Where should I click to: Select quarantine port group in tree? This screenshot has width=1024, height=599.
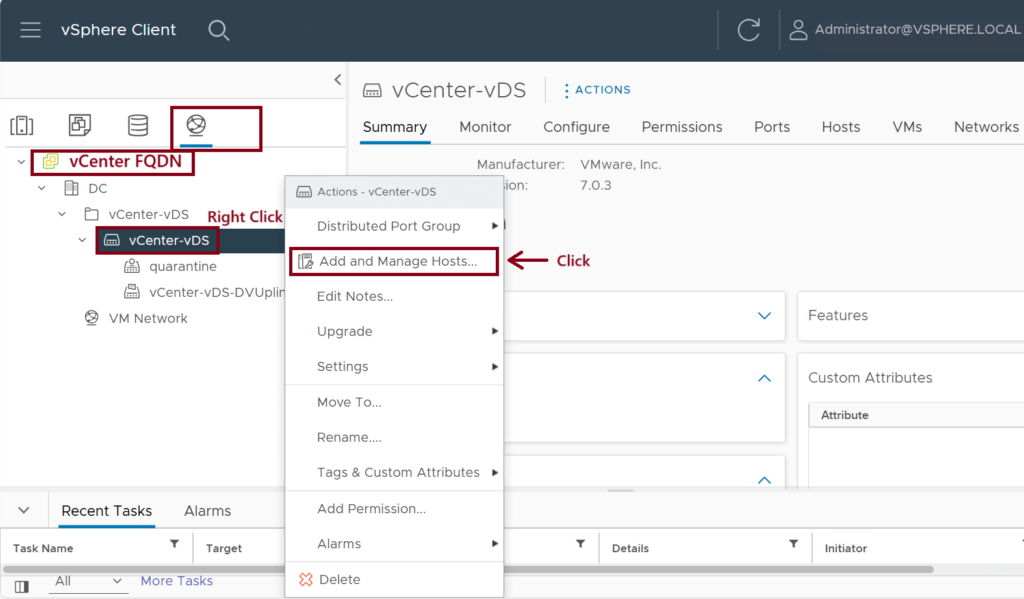click(x=183, y=267)
